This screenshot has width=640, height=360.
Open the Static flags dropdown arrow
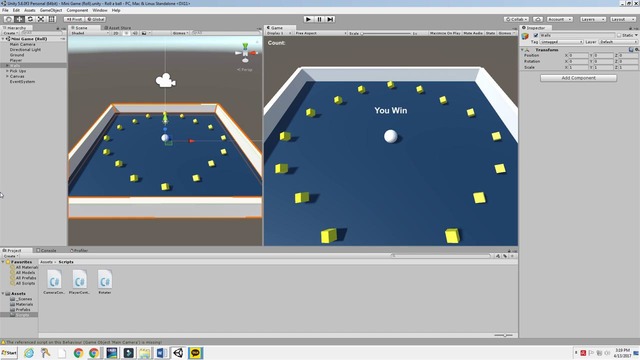pyautogui.click(x=636, y=36)
